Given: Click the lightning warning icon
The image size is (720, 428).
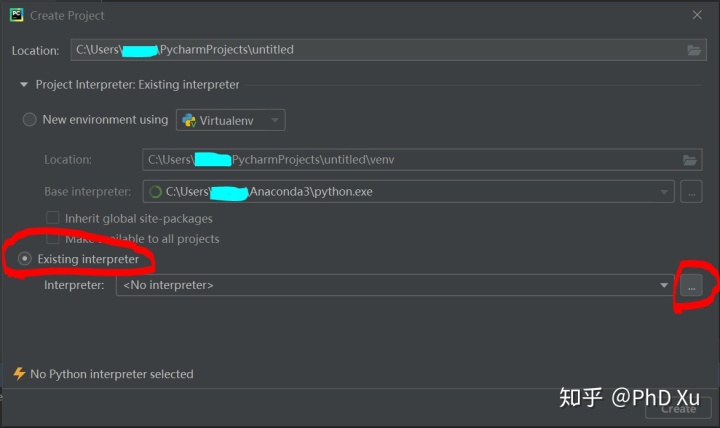Looking at the screenshot, I should click(x=19, y=373).
